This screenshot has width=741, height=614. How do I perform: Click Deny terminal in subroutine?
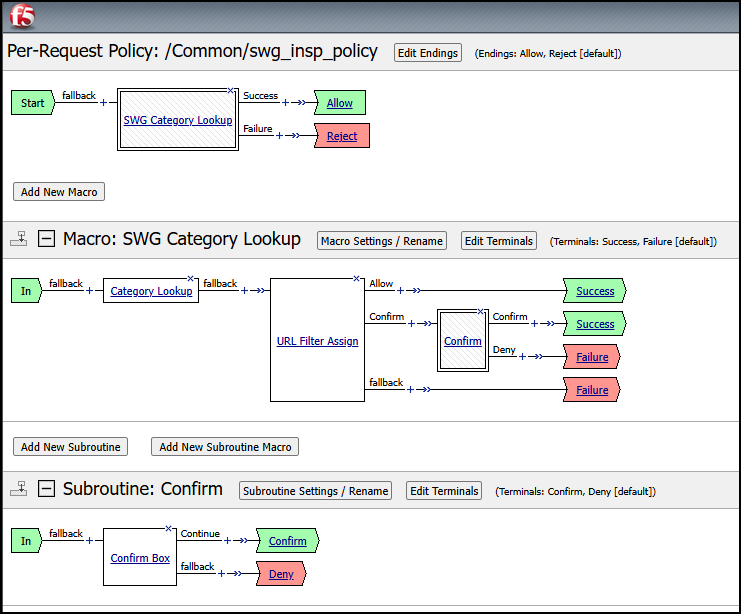[x=281, y=574]
